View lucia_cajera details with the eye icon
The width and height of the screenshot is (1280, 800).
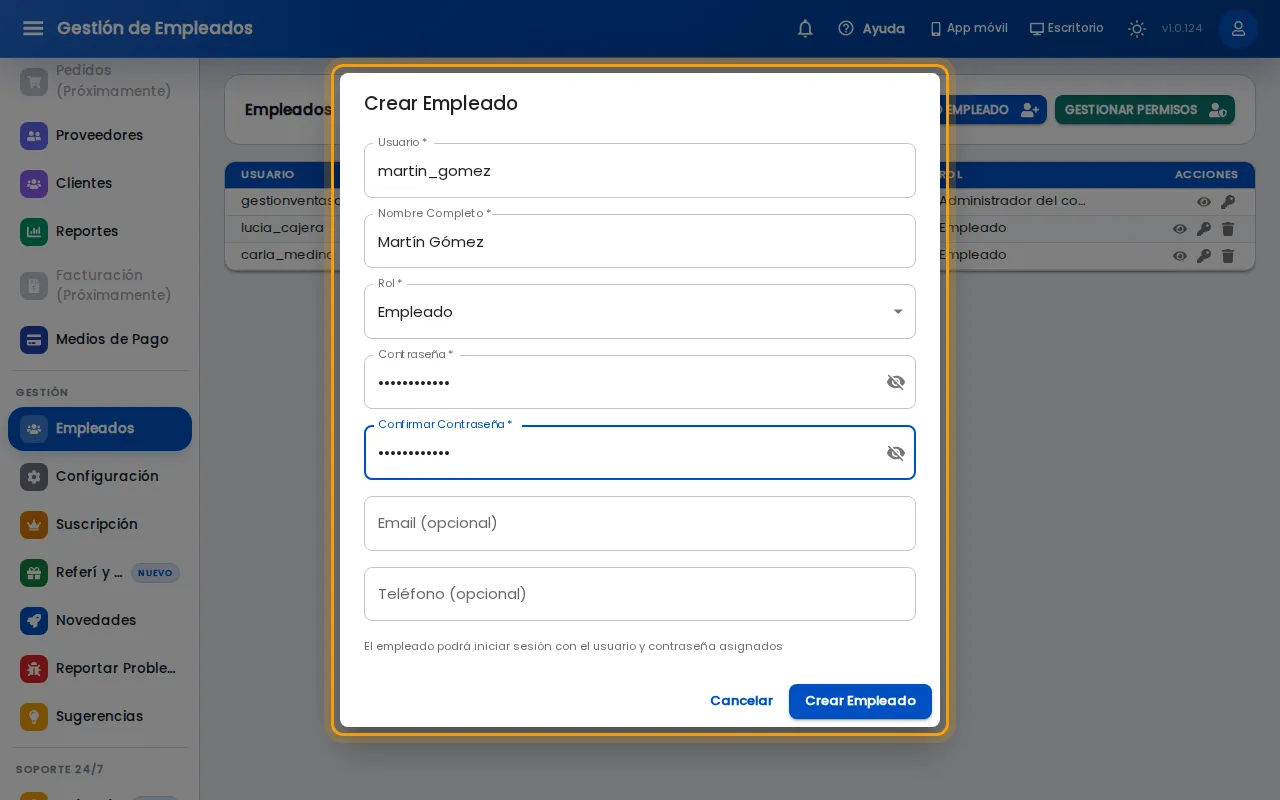(1180, 229)
